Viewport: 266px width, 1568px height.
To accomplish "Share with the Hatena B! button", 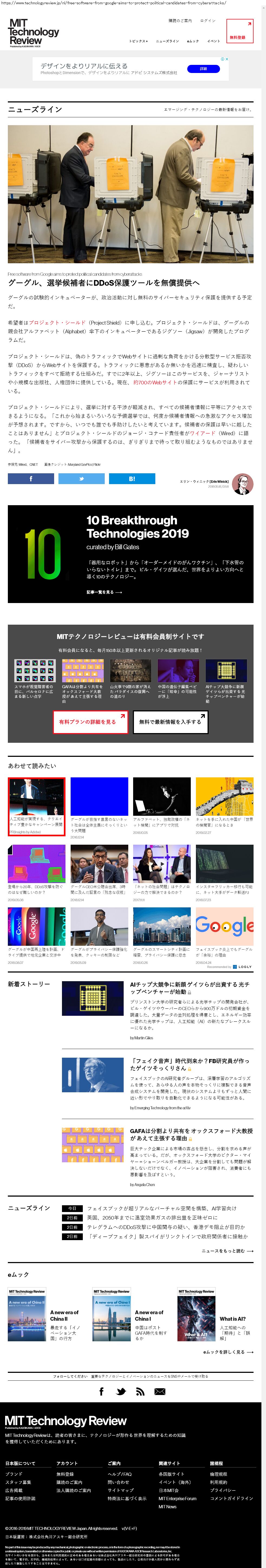I will [132, 478].
